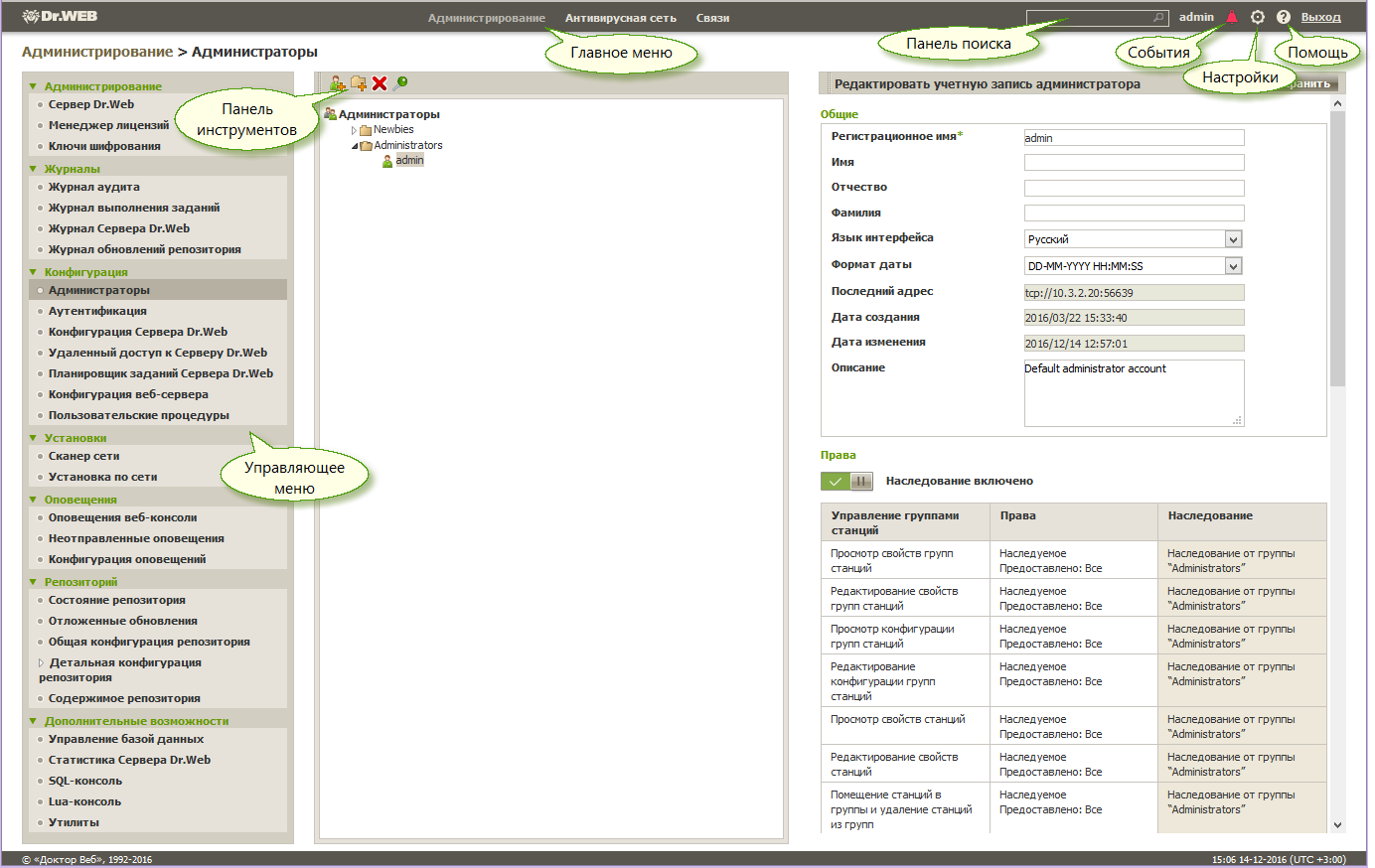The height and width of the screenshot is (868, 1375).
Task: Collapse the Administrators group node
Action: pyautogui.click(x=354, y=146)
